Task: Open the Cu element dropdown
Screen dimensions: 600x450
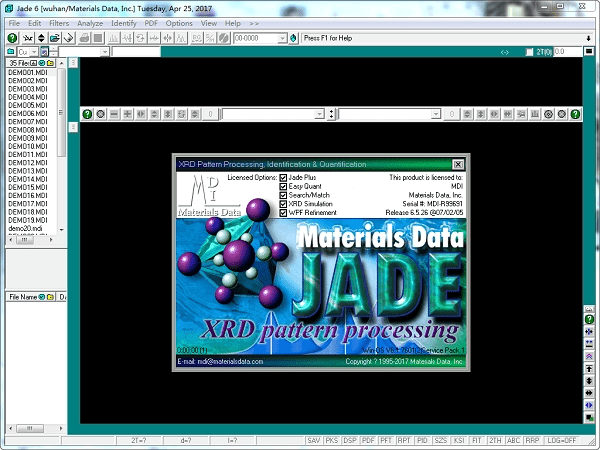Action: [x=33, y=51]
